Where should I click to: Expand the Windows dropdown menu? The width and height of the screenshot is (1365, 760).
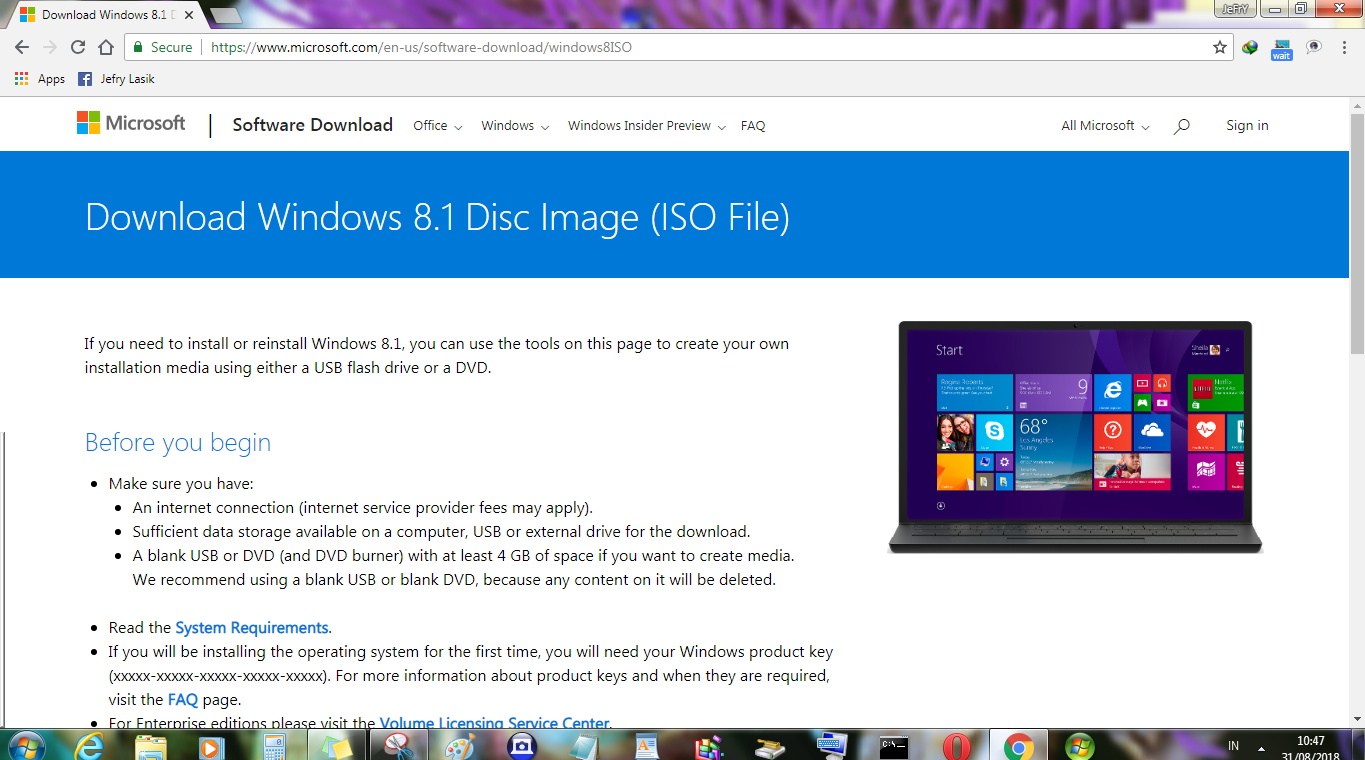[x=513, y=125]
